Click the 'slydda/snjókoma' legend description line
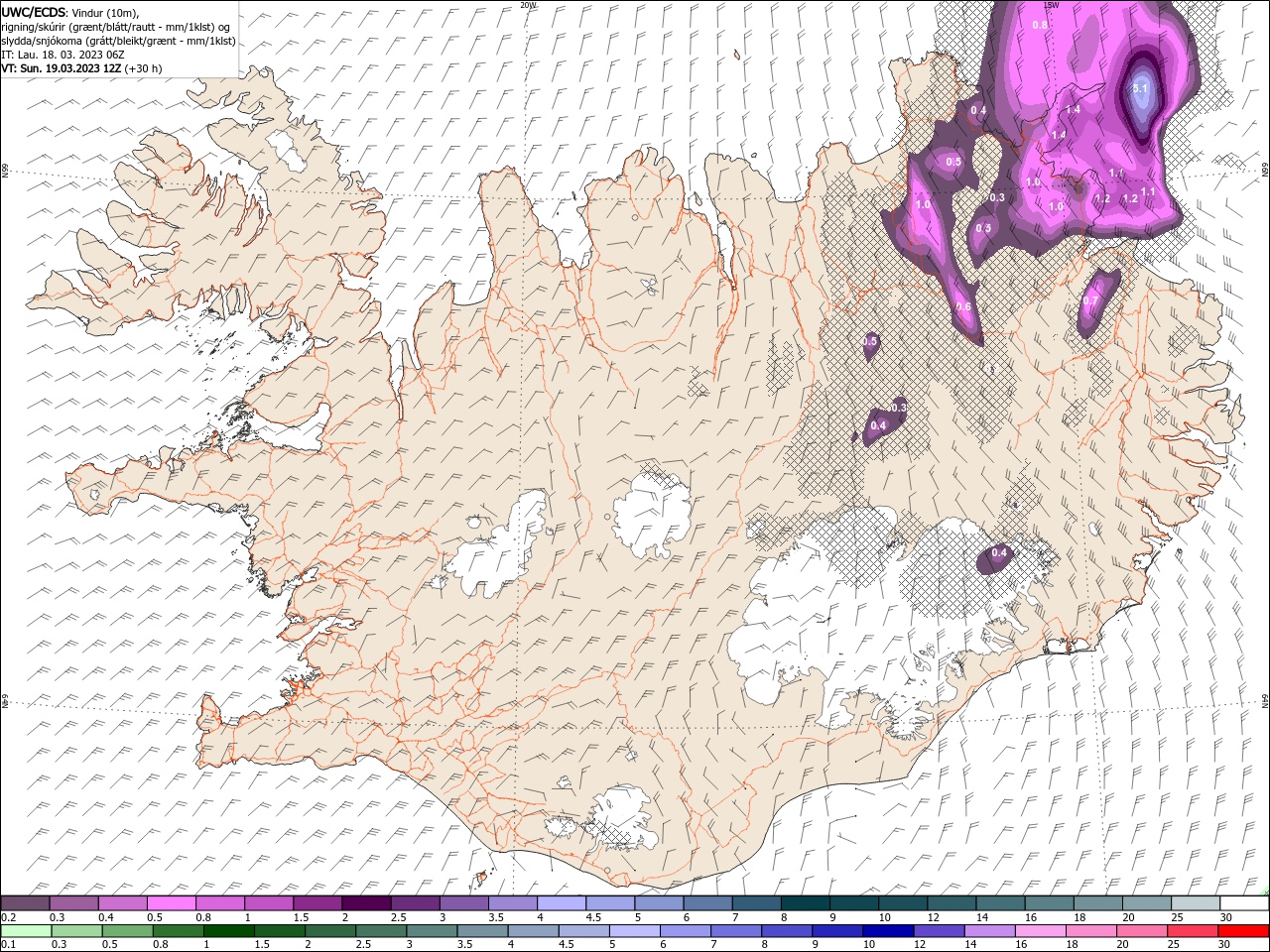The image size is (1270, 952). 118,41
